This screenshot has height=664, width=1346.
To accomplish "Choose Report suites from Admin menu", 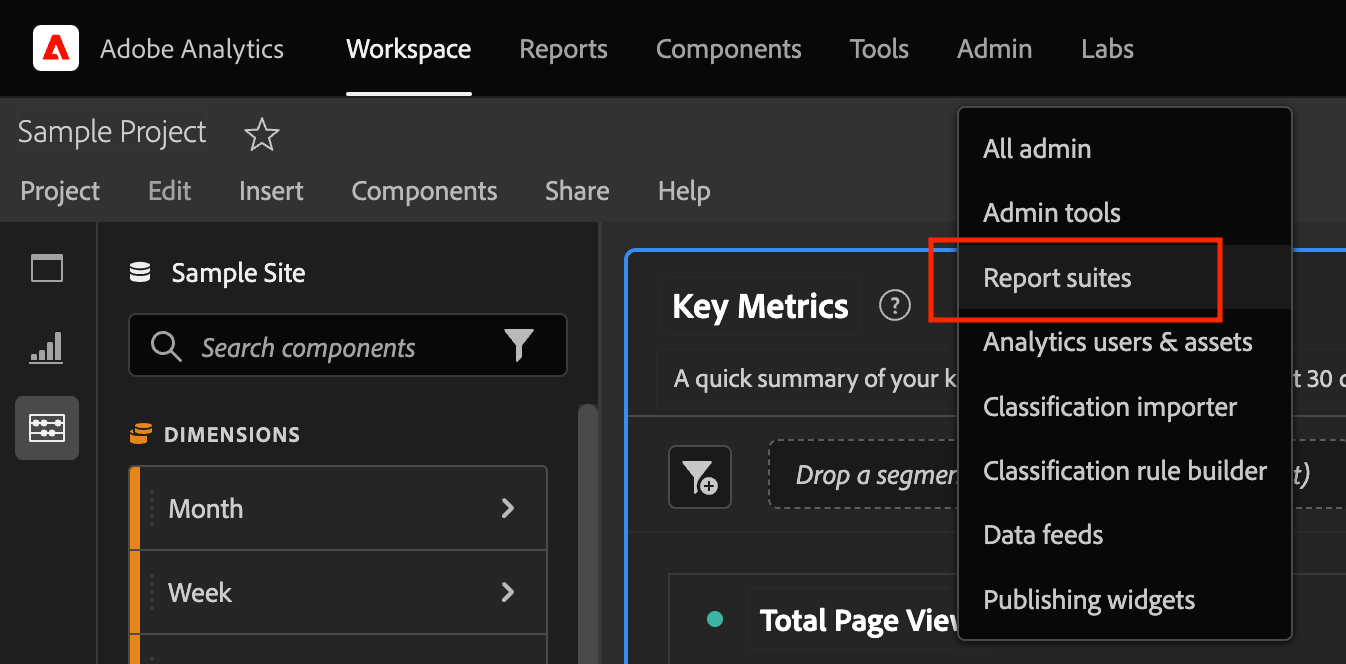I will pyautogui.click(x=1057, y=278).
